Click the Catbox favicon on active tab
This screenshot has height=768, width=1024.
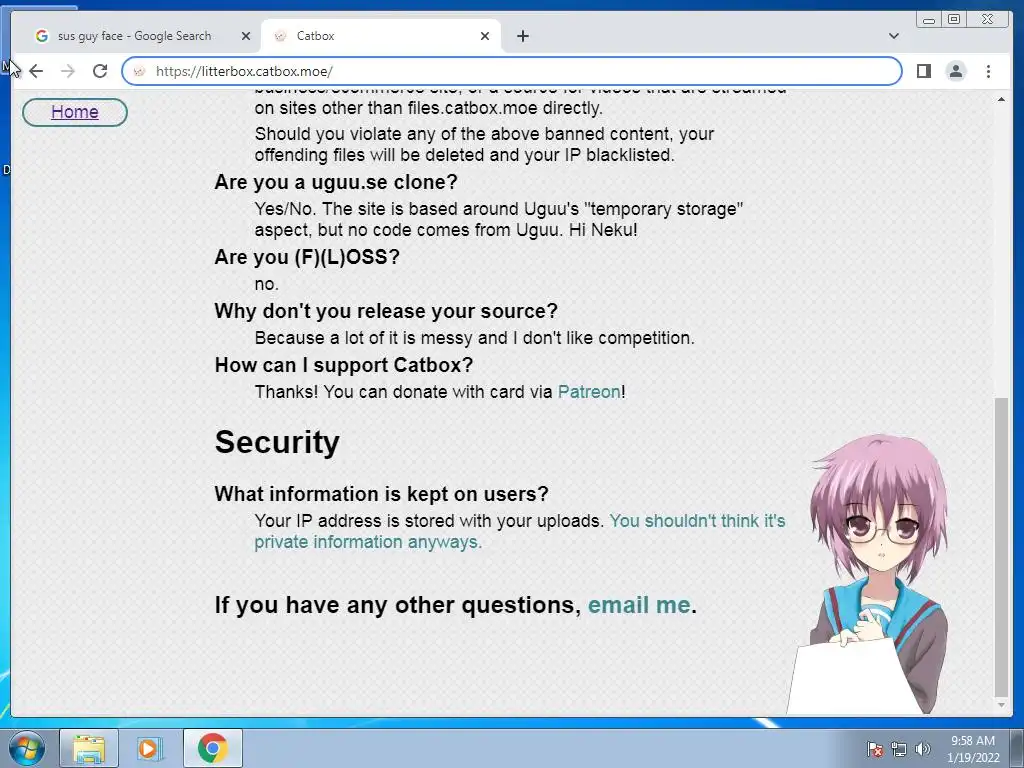pos(280,37)
